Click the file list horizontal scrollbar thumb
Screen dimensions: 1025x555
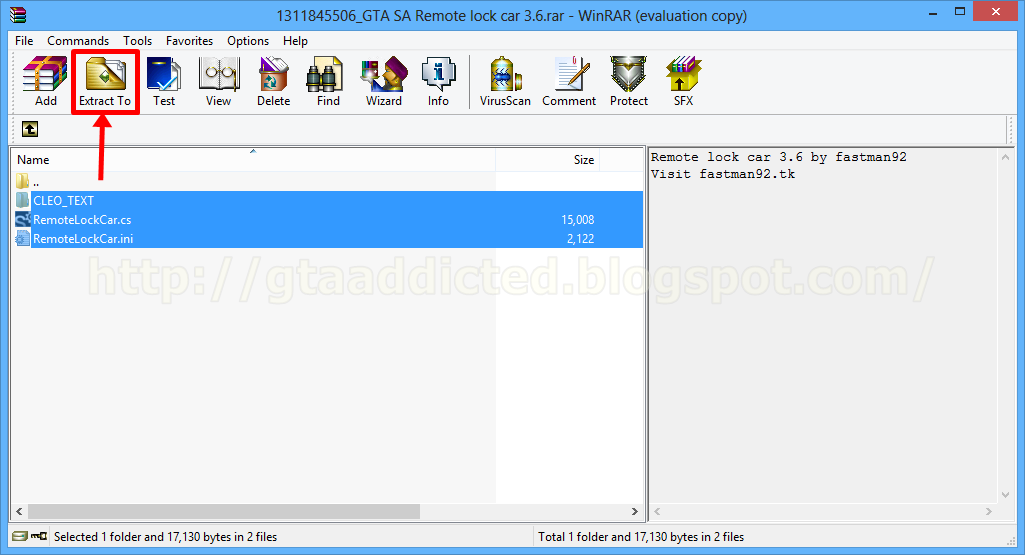tap(224, 511)
